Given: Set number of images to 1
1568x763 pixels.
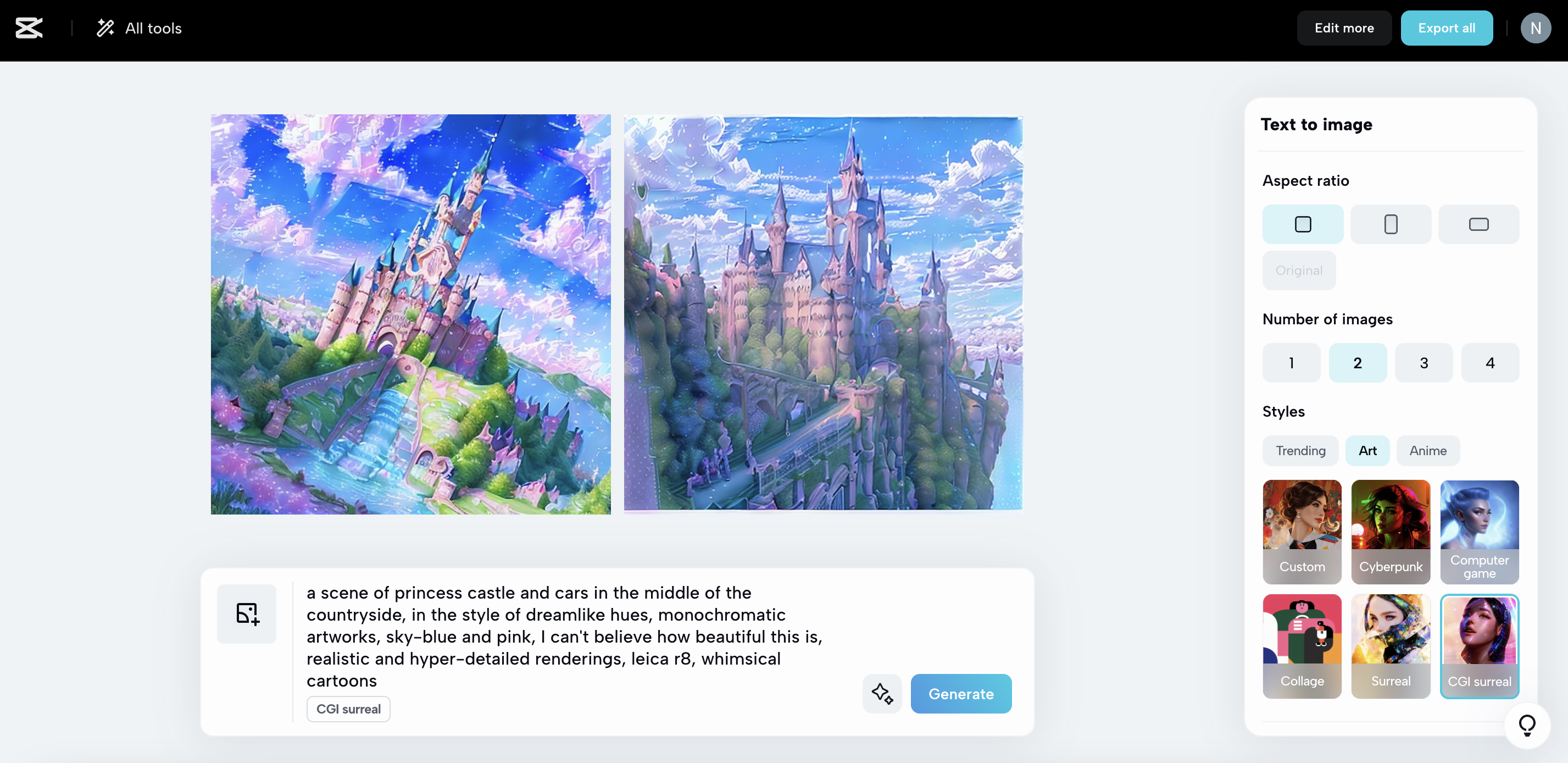Looking at the screenshot, I should tap(1291, 363).
